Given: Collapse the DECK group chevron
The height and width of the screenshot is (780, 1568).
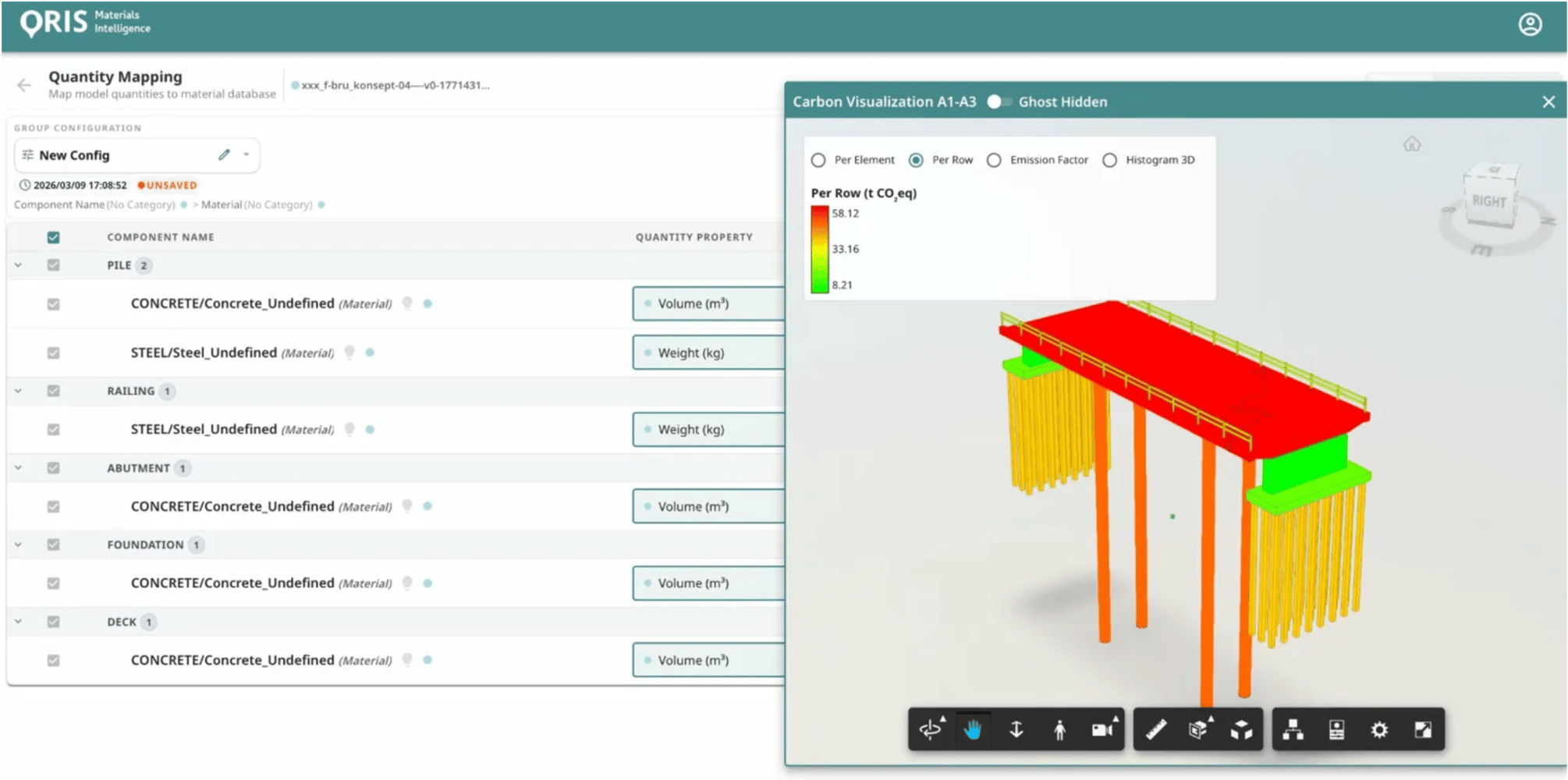Looking at the screenshot, I should (18, 622).
